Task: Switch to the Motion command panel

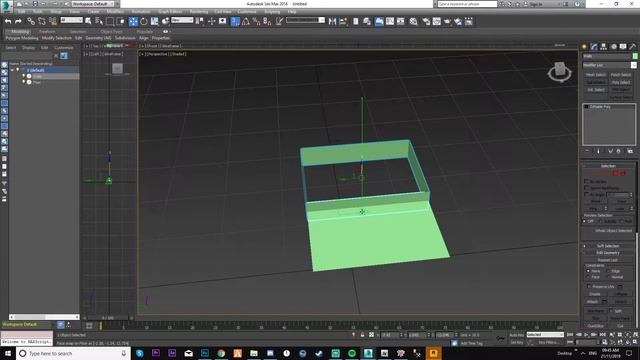Action: pyautogui.click(x=613, y=47)
